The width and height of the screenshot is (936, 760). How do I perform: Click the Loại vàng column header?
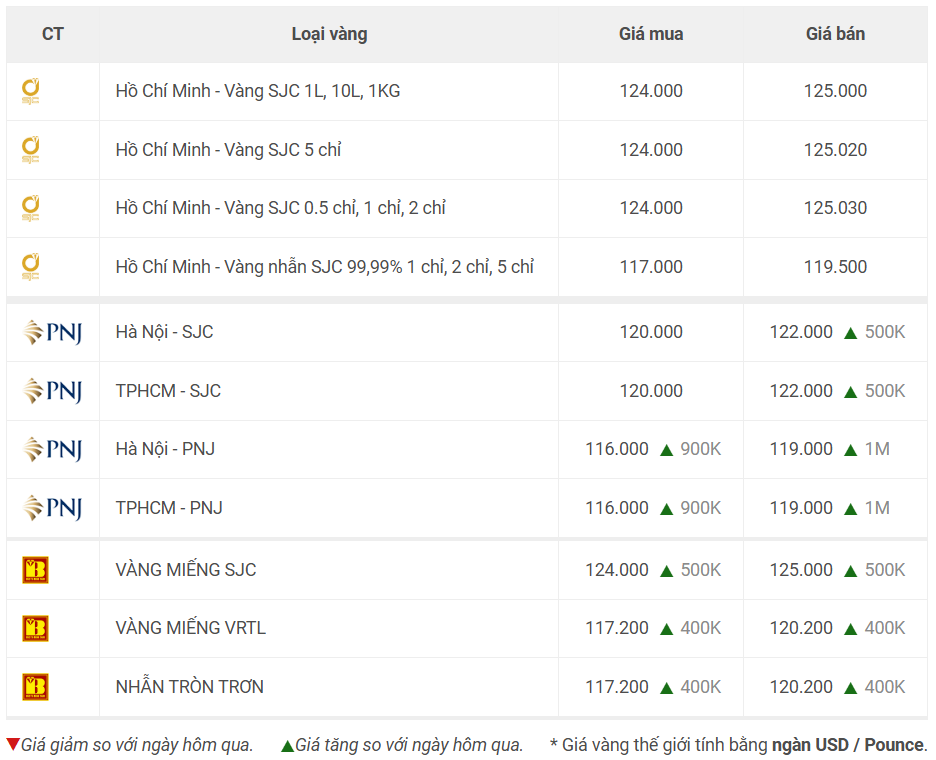pyautogui.click(x=329, y=34)
